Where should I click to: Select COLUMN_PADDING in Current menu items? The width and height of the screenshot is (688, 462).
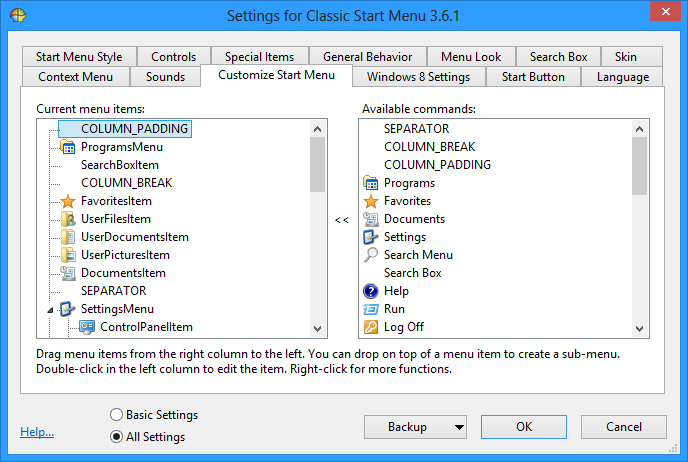(134, 129)
